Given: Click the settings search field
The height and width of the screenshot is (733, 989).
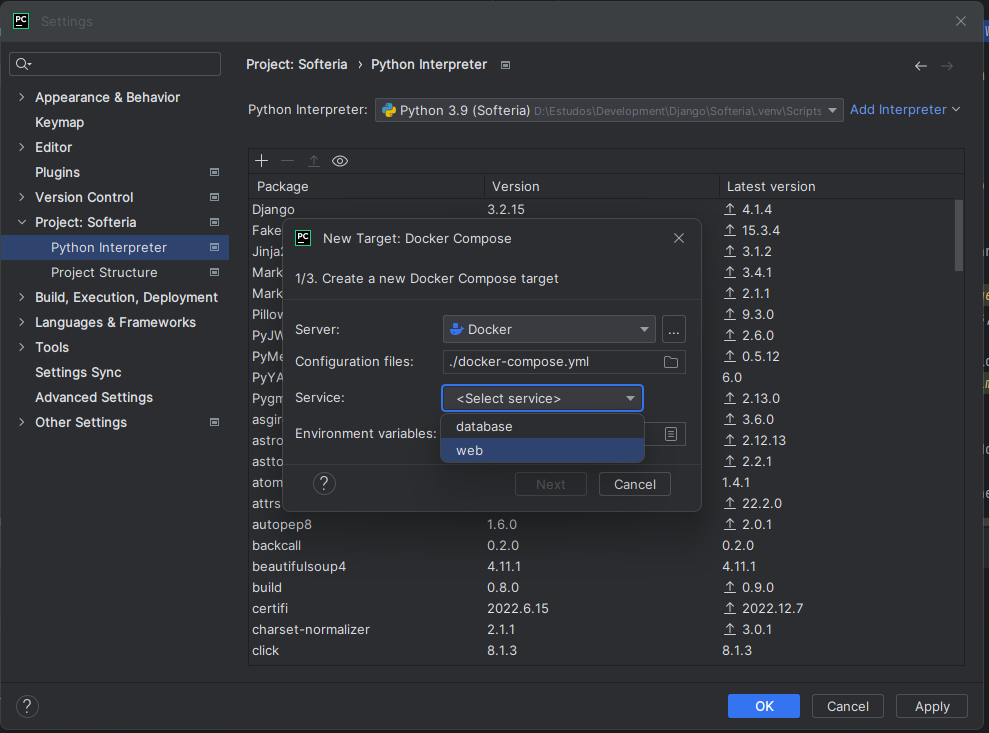Looking at the screenshot, I should (x=116, y=64).
